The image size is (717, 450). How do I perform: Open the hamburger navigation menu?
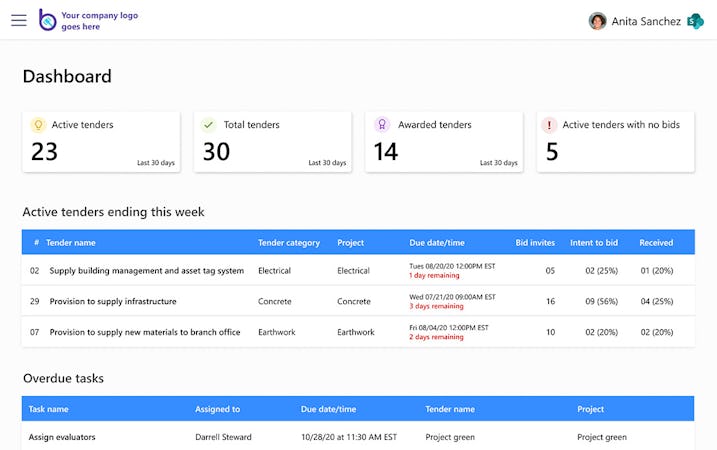tap(19, 20)
